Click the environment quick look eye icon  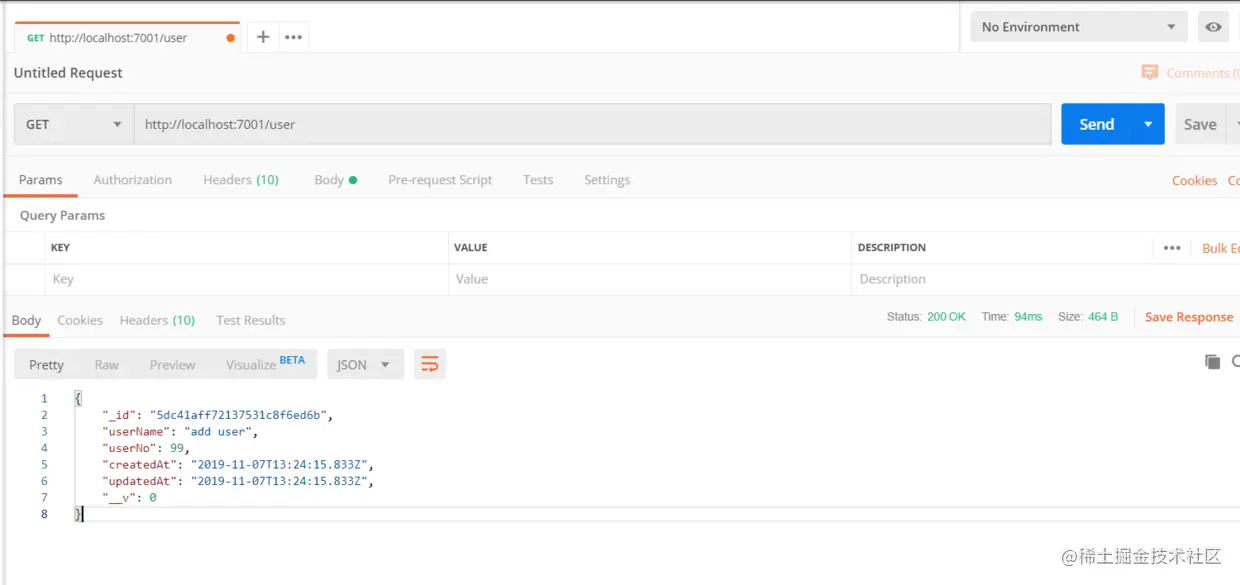[1213, 27]
